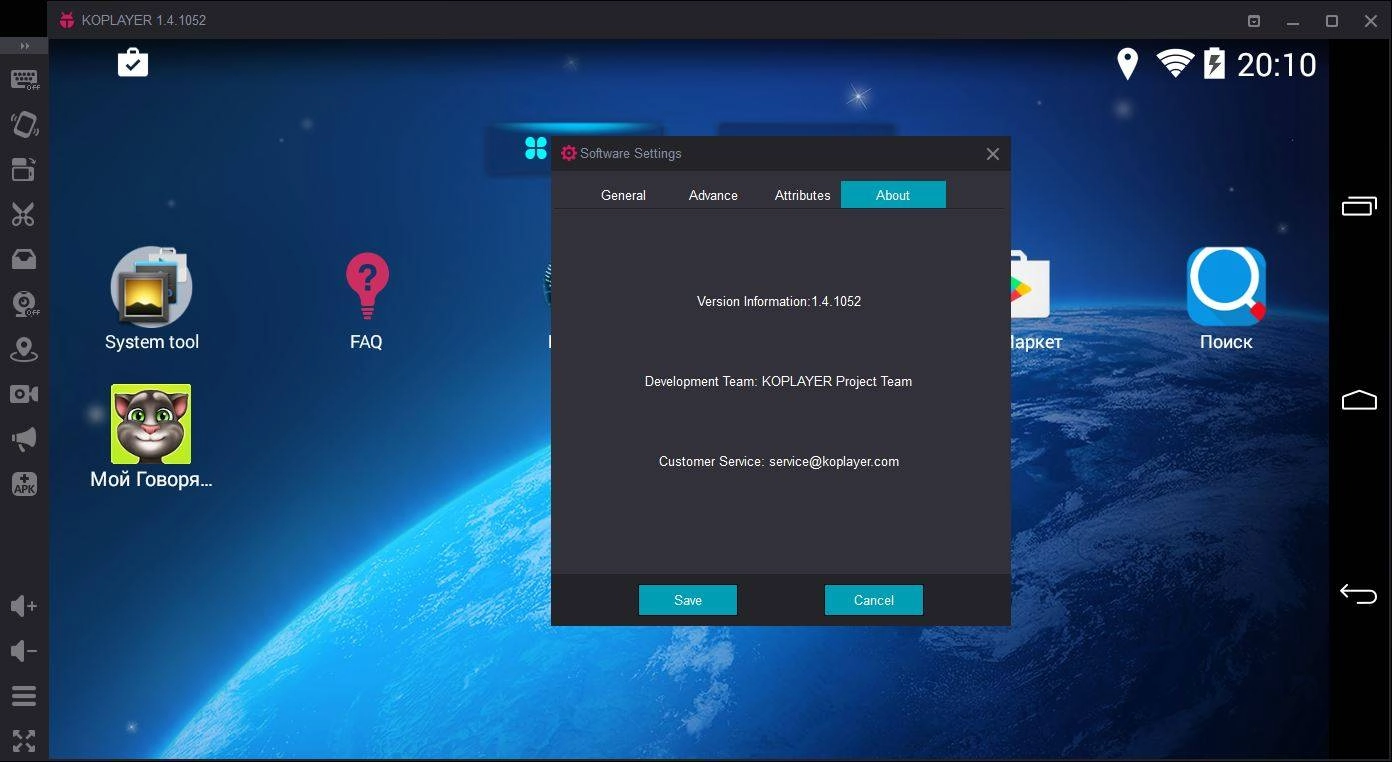Click the battery charging status icon
Image resolution: width=1392 pixels, height=762 pixels.
(1214, 64)
